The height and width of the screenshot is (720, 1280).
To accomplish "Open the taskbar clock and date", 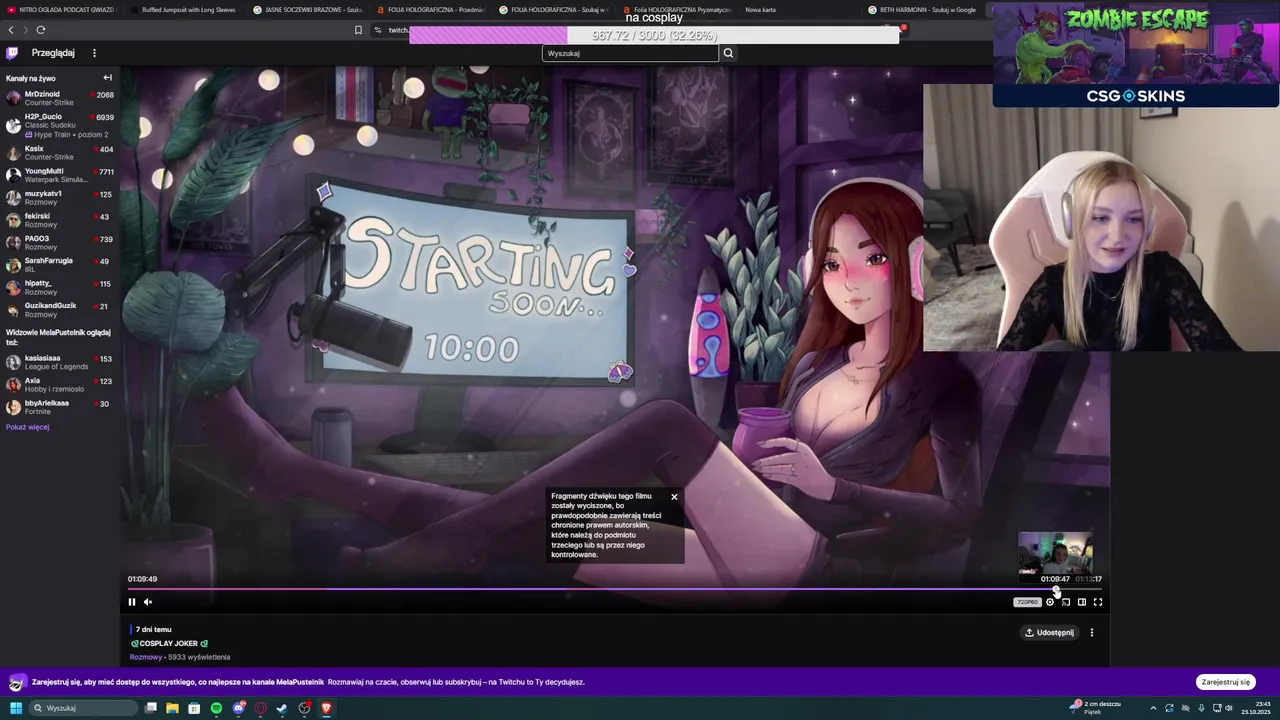I will [x=1258, y=708].
